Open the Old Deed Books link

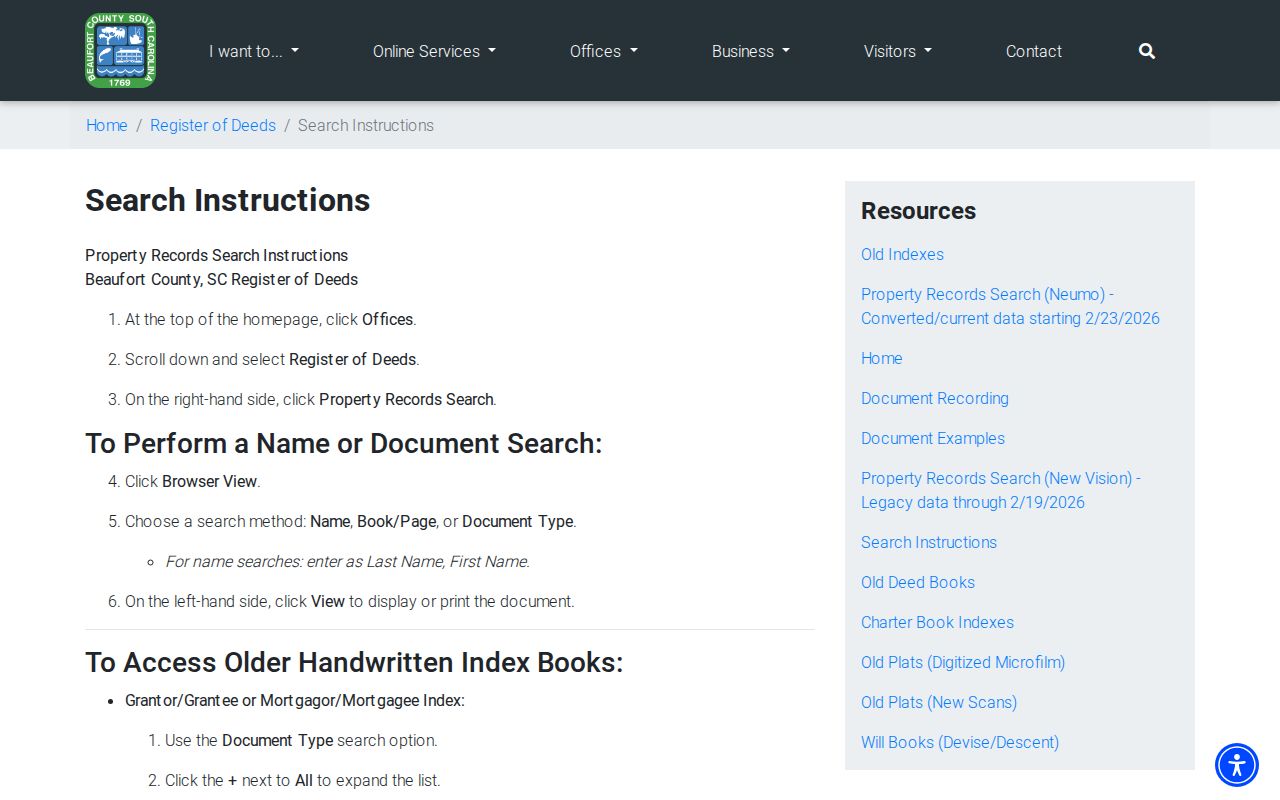918,582
